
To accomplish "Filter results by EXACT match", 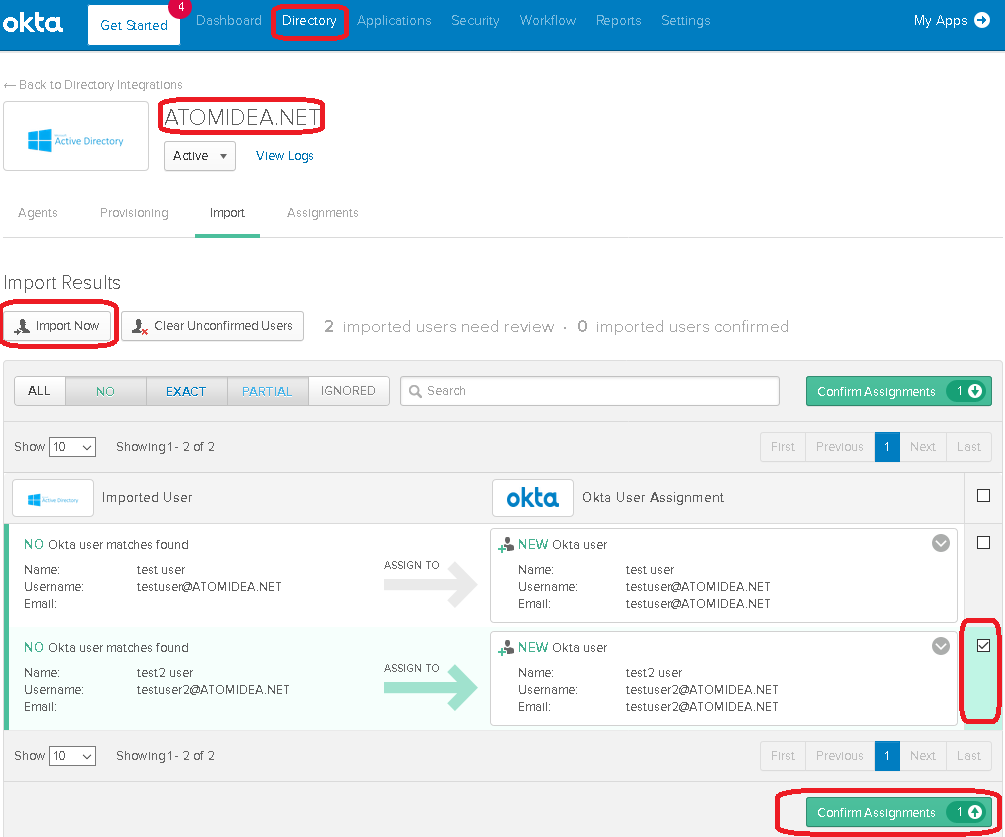I will coord(187,391).
